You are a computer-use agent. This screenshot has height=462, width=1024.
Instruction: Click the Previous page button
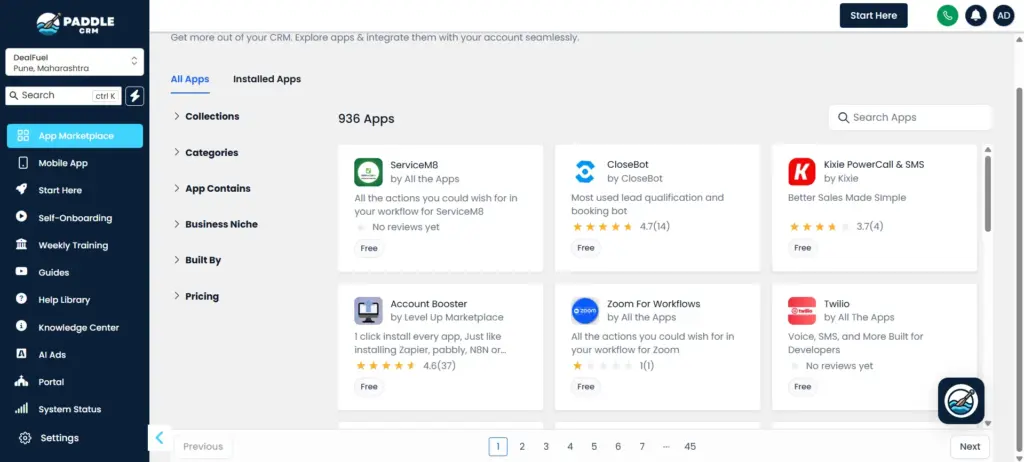click(203, 446)
